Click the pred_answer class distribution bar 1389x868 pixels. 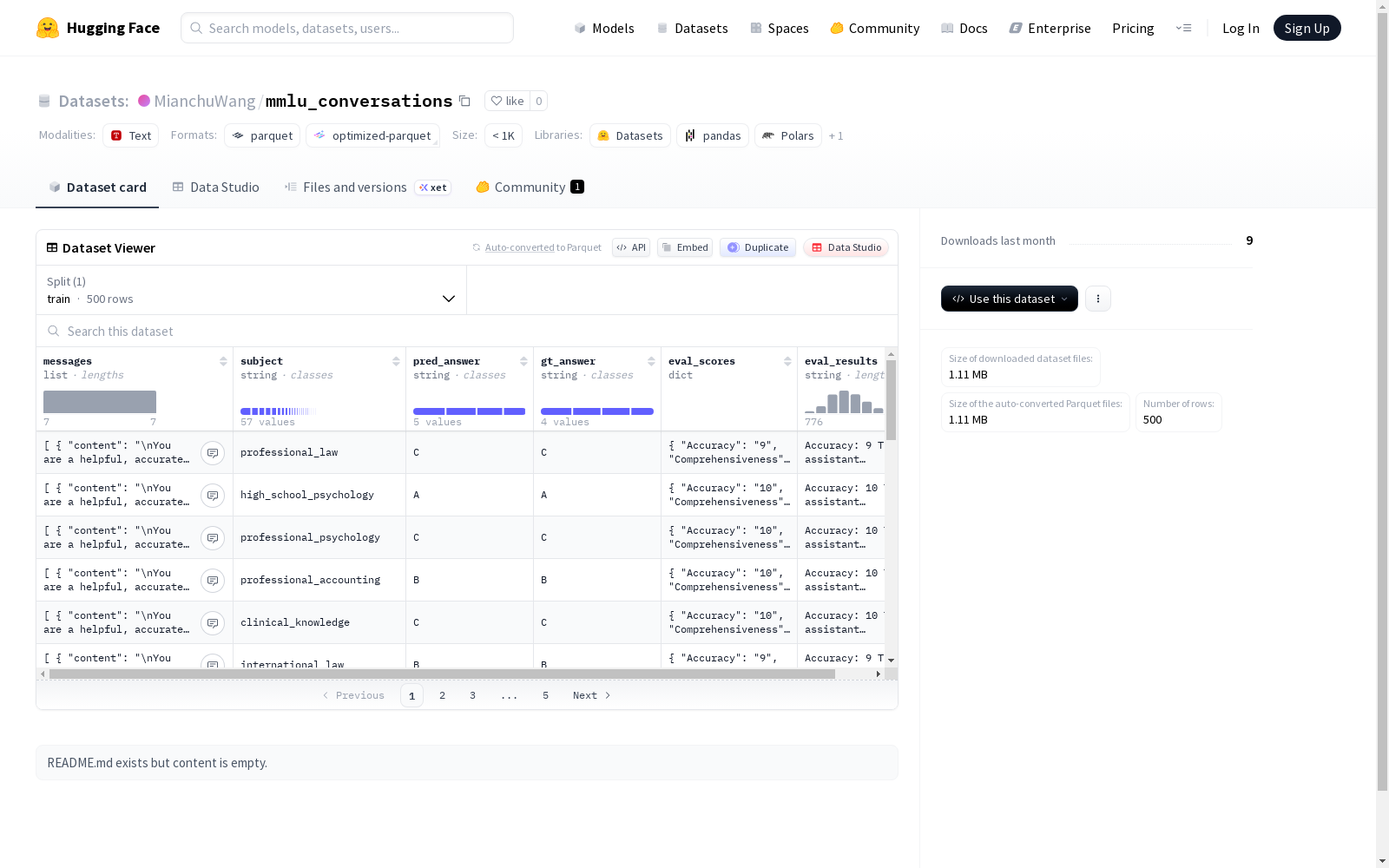coord(469,411)
